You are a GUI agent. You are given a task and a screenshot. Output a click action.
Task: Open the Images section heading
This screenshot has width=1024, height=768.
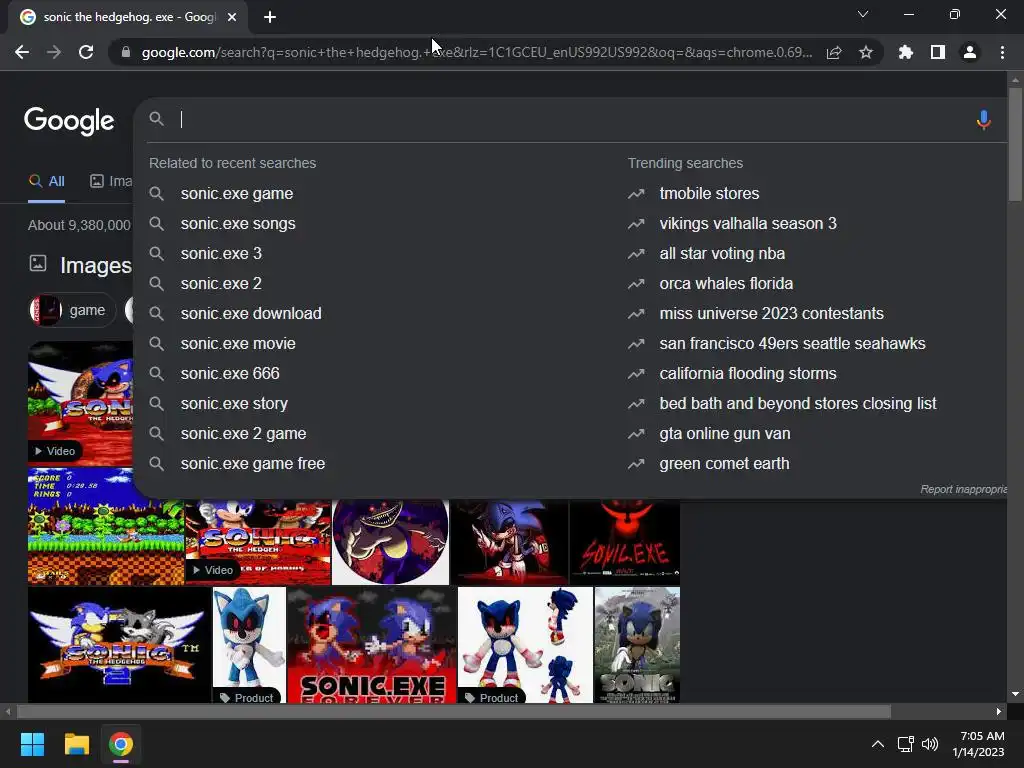tap(95, 265)
